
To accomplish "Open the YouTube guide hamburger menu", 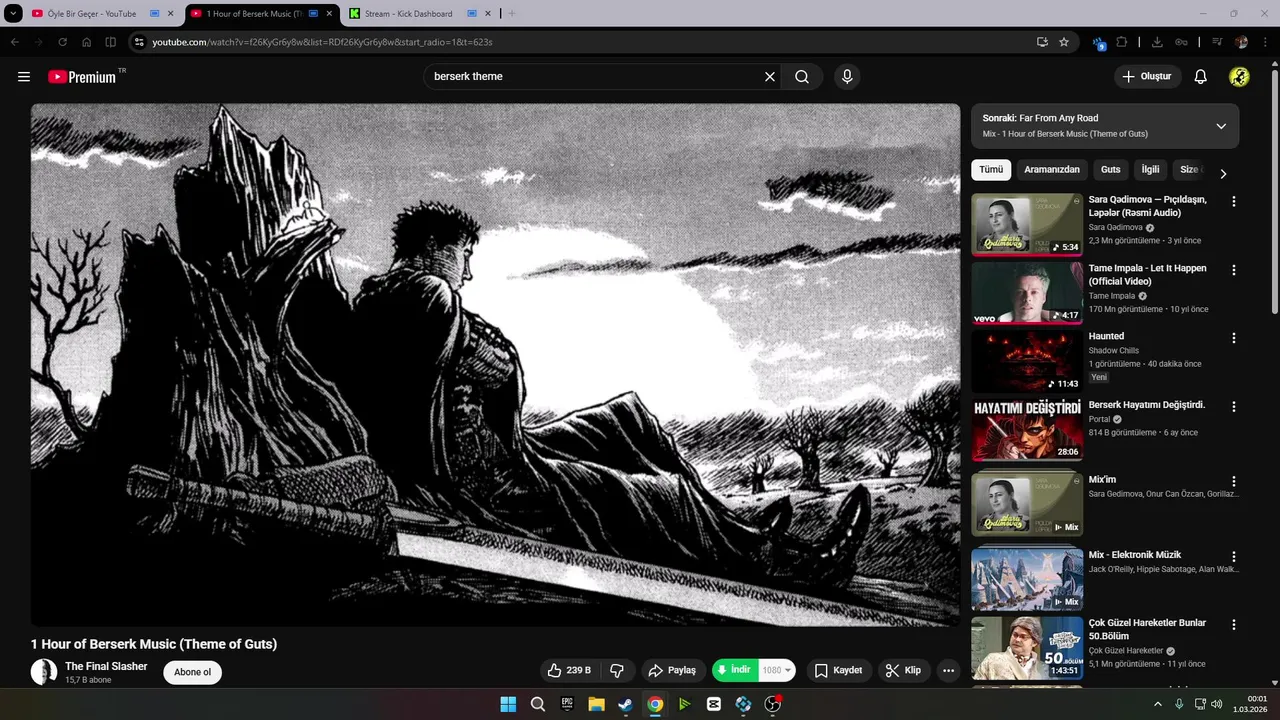I will point(24,77).
